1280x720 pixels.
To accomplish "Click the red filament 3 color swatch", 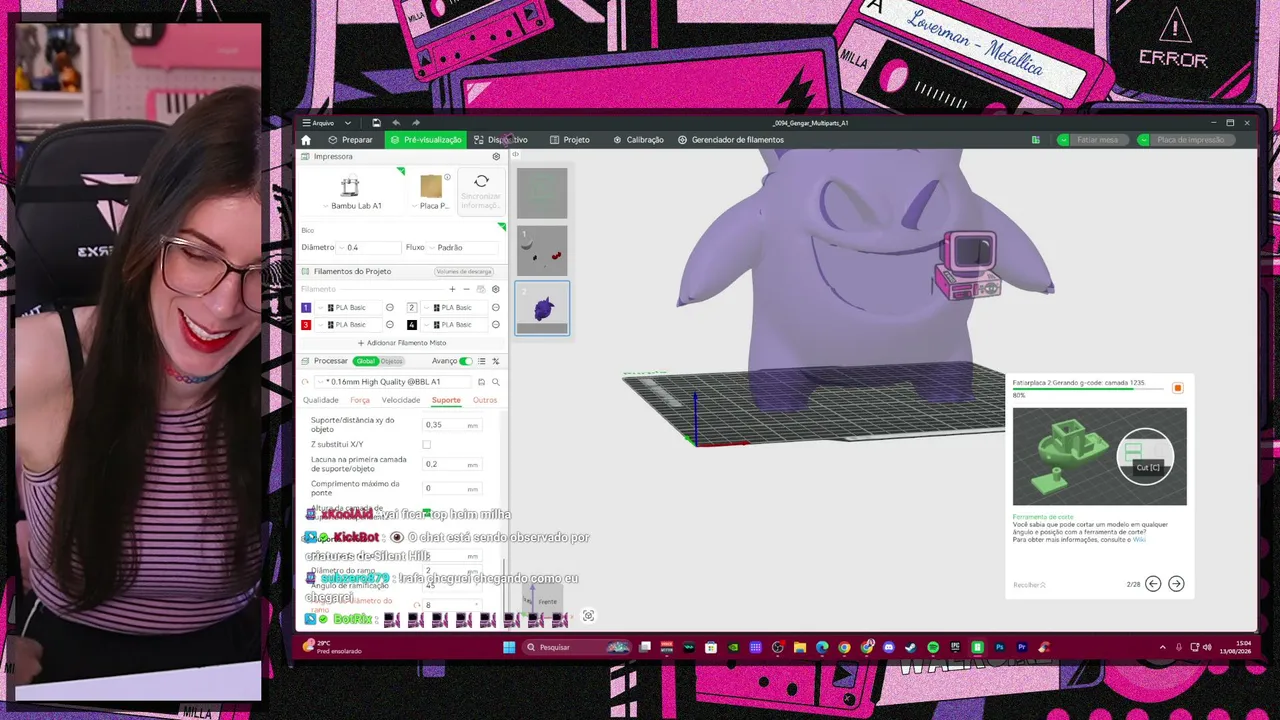I will click(306, 325).
